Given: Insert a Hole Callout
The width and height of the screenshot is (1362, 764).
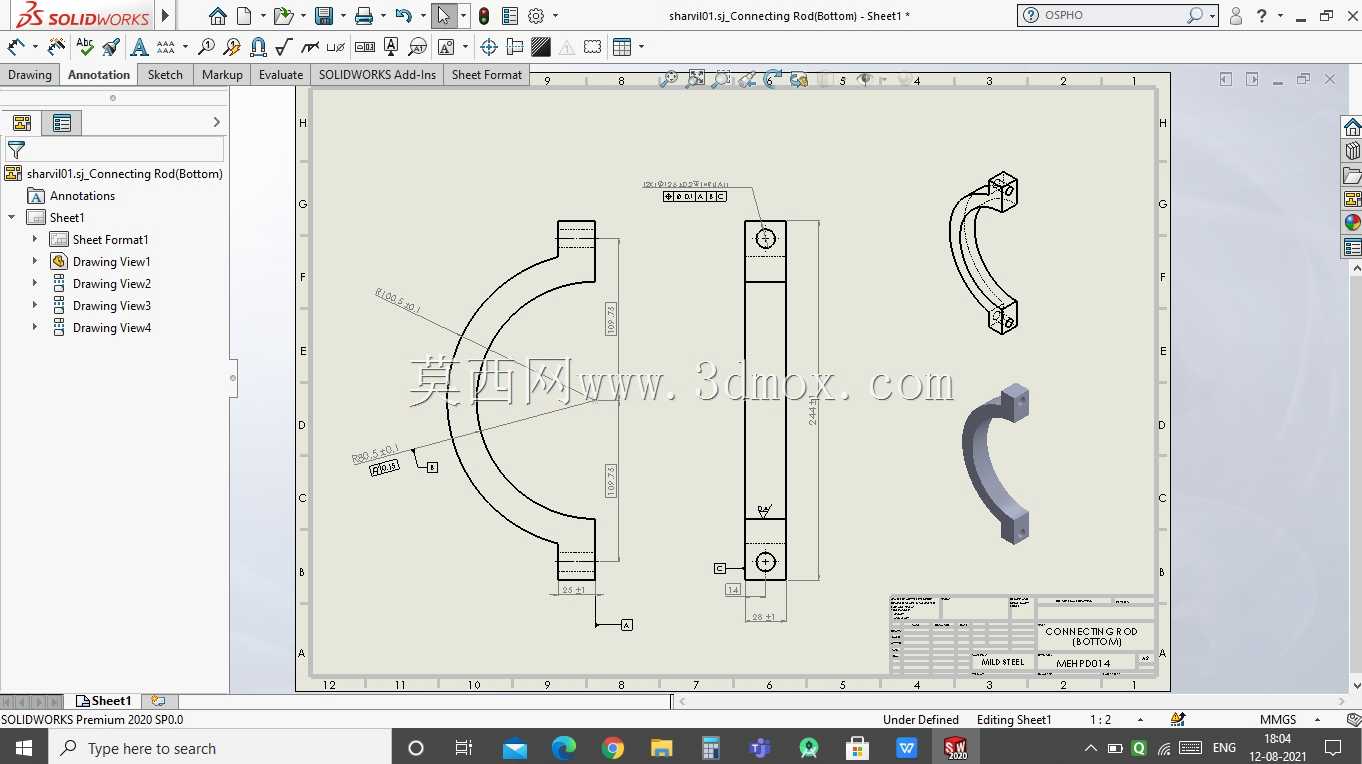Looking at the screenshot, I should pyautogui.click(x=336, y=47).
